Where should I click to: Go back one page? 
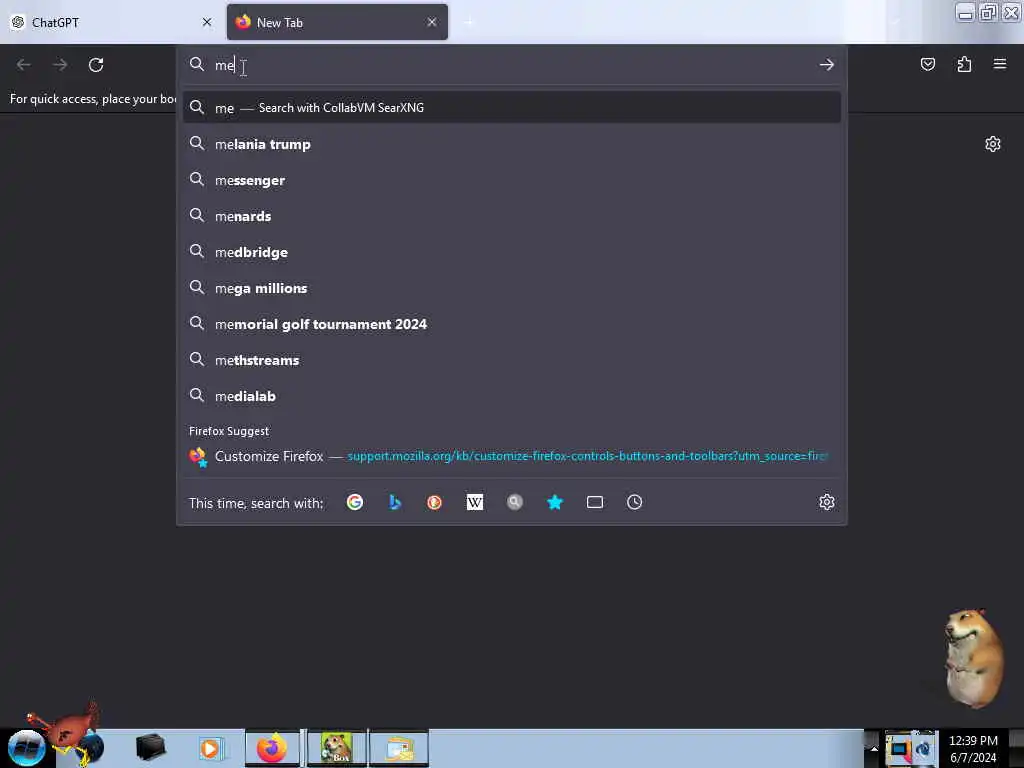[24, 65]
